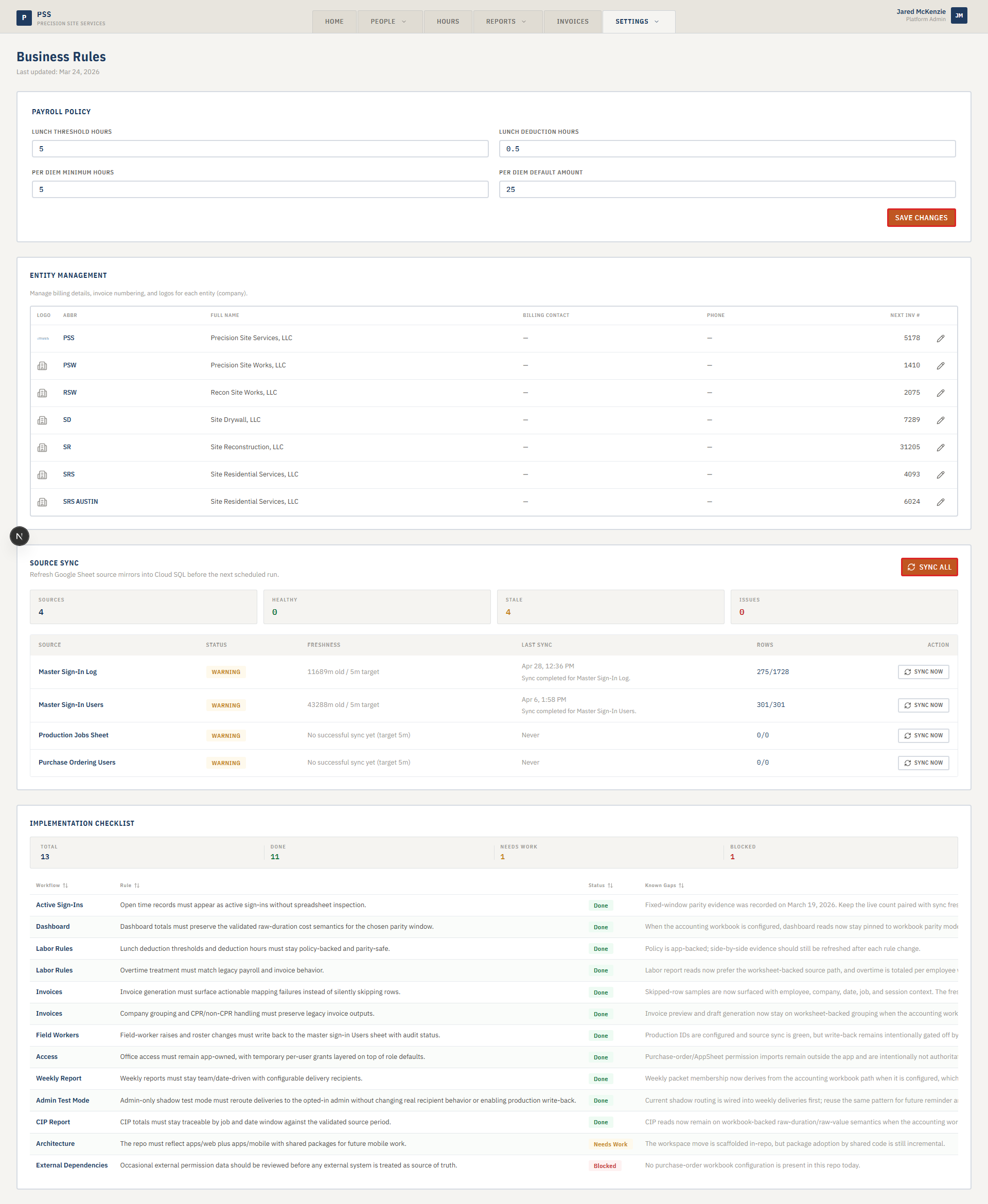Click '43288m old / 5m target' freshness
The height and width of the screenshot is (1204, 988).
coord(343,705)
